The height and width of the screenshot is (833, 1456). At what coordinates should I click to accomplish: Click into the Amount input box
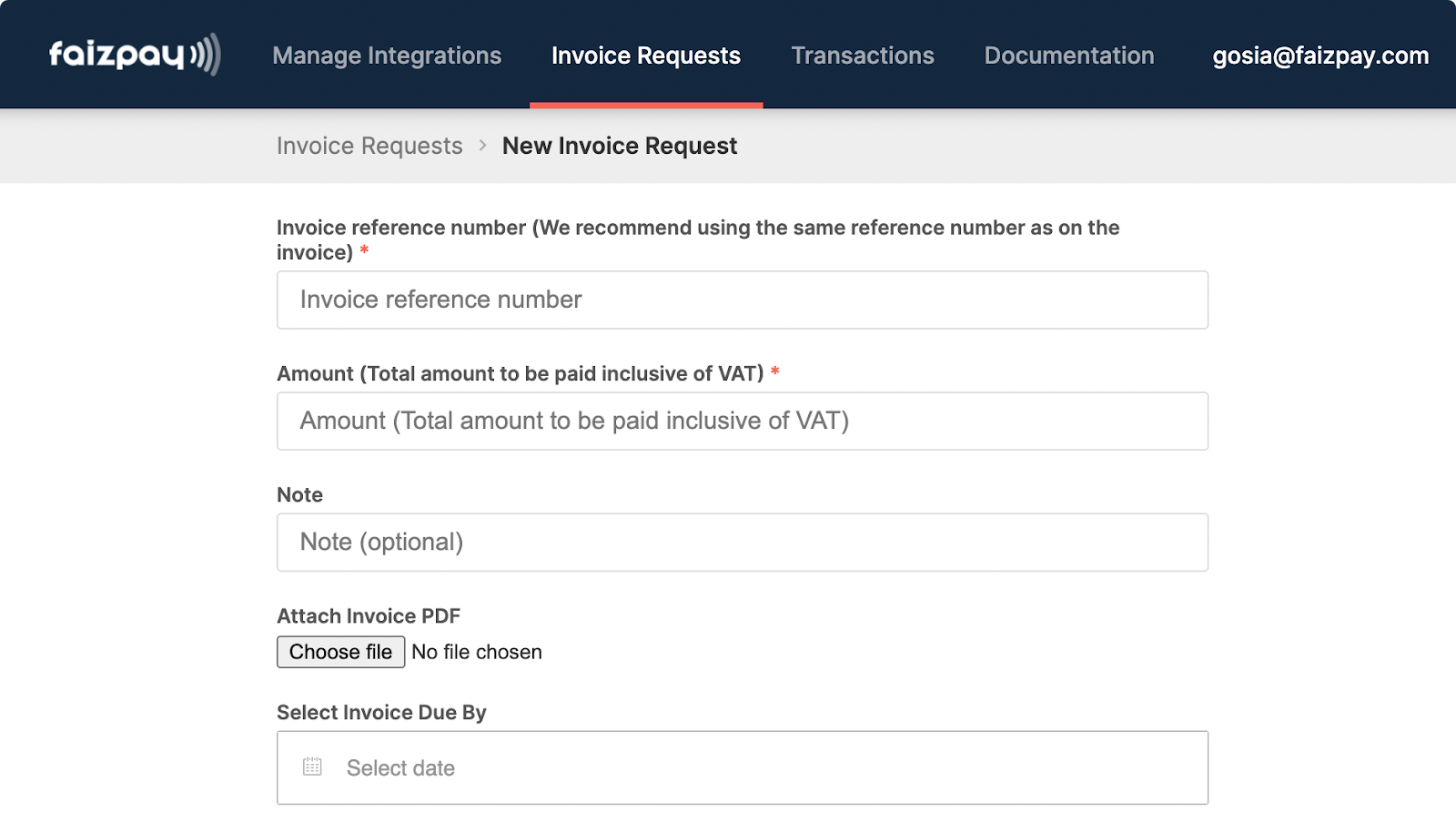tap(742, 421)
